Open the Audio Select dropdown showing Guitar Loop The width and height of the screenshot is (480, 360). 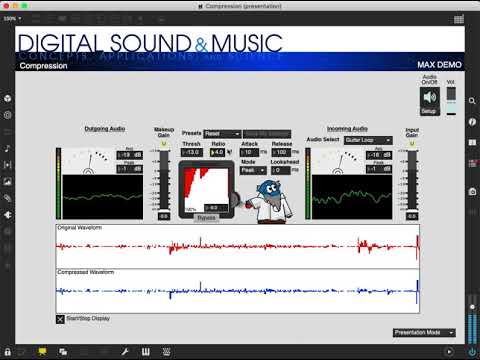(x=368, y=140)
